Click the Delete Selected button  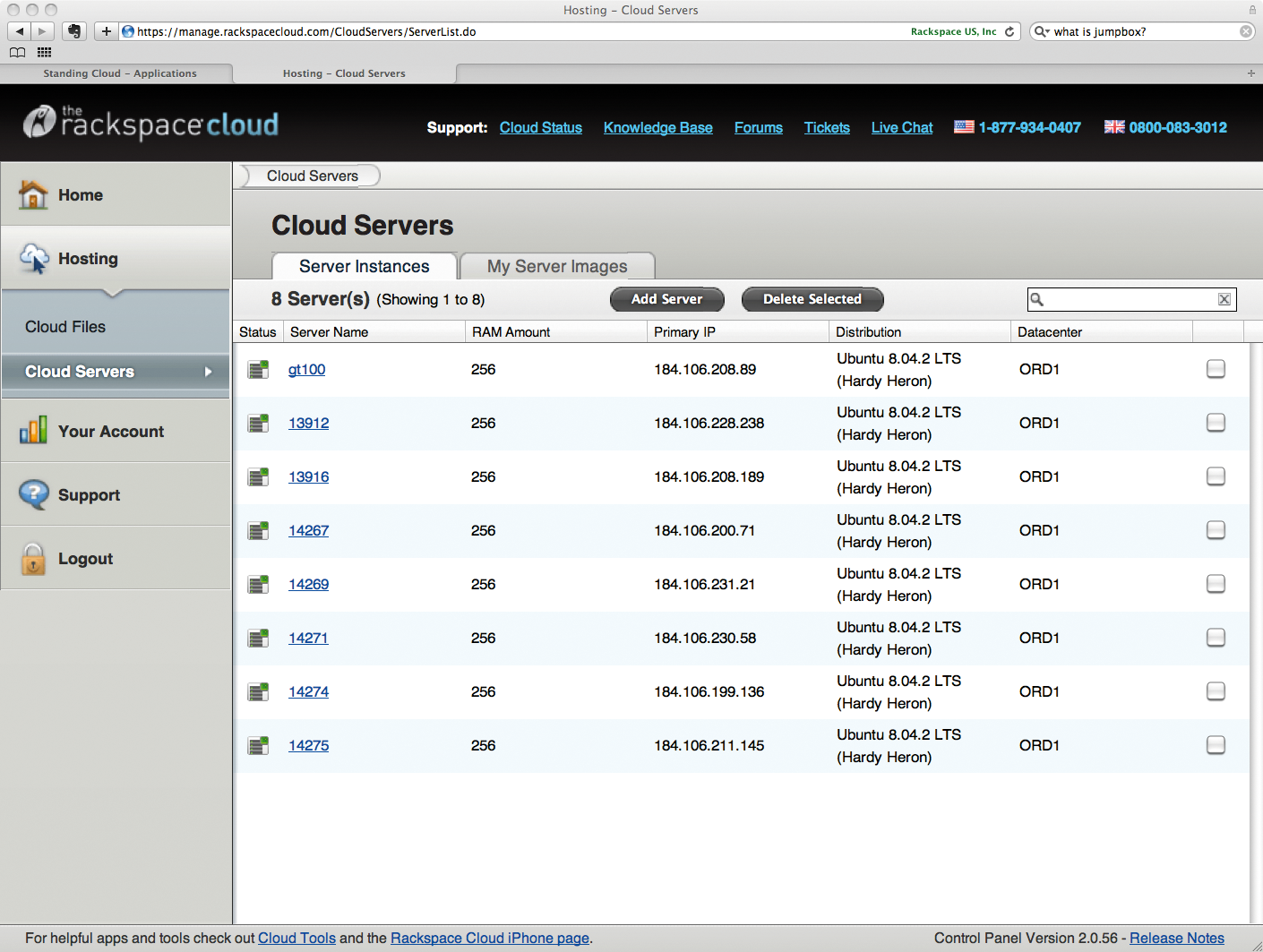(x=812, y=299)
